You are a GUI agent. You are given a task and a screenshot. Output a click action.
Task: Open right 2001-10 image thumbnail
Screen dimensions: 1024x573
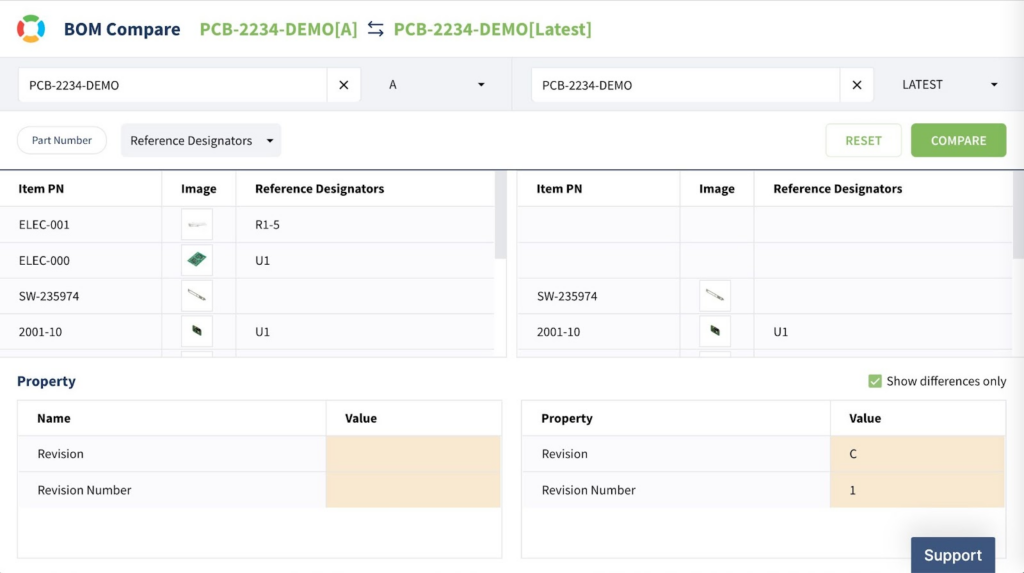[x=714, y=331]
